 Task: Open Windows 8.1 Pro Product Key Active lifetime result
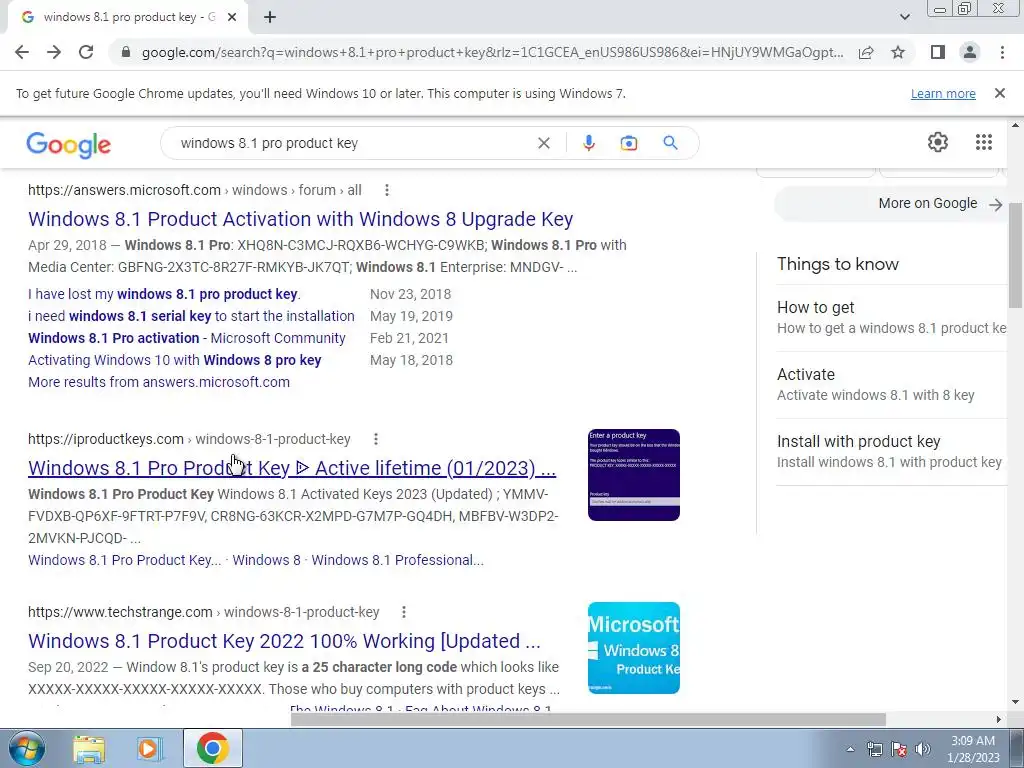(292, 468)
